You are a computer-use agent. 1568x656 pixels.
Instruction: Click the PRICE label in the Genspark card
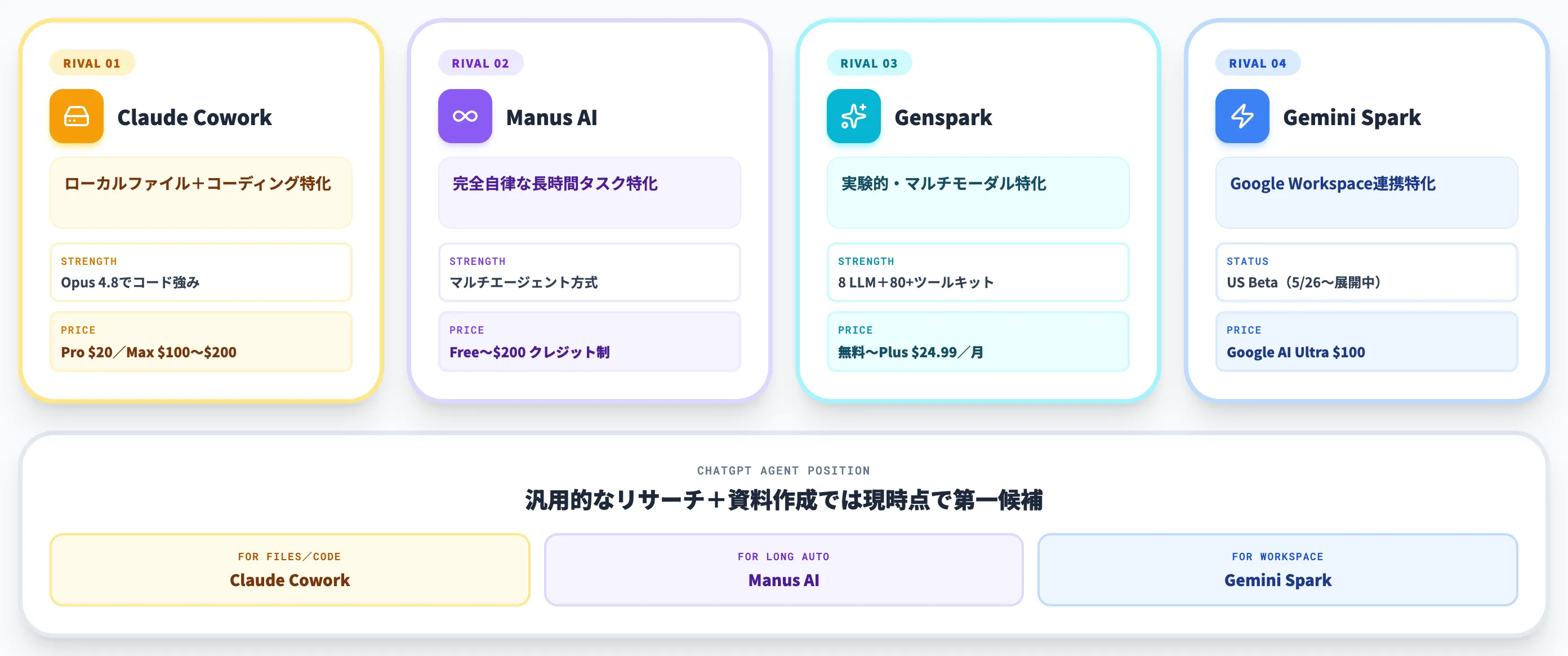click(x=855, y=330)
